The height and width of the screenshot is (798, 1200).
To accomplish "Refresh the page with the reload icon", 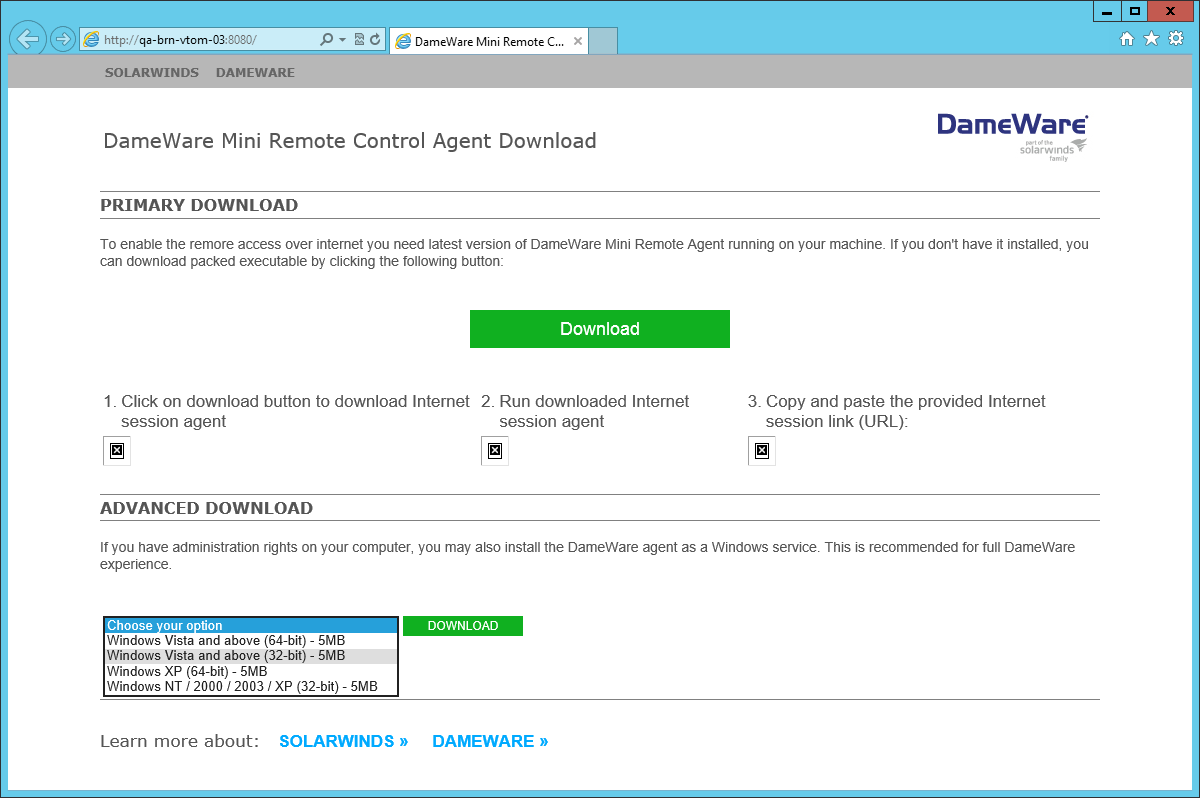I will [375, 40].
